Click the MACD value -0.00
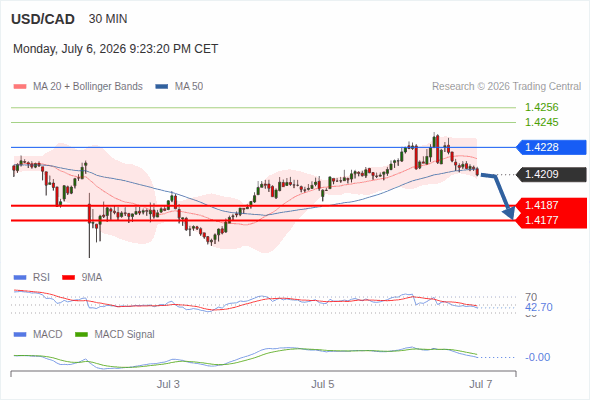This screenshot has height=400, width=590. (538, 357)
